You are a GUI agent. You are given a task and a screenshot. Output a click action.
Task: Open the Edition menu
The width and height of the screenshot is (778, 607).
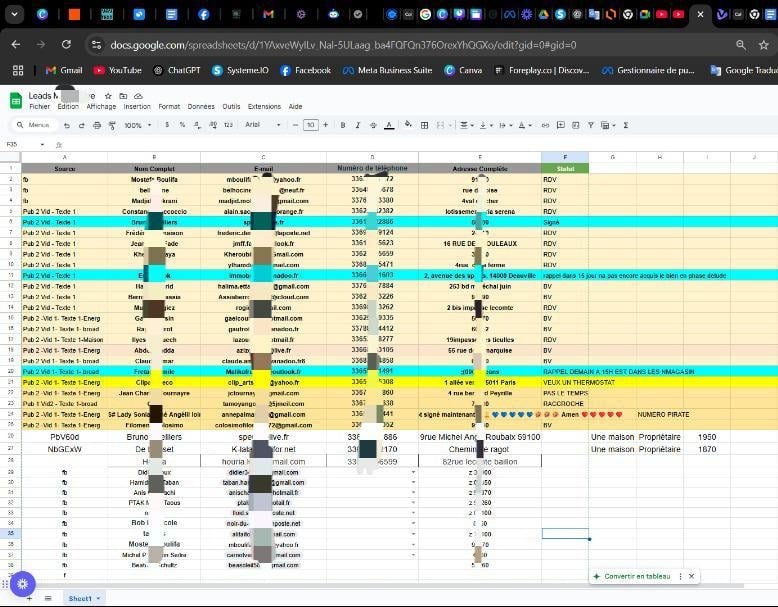(68, 106)
